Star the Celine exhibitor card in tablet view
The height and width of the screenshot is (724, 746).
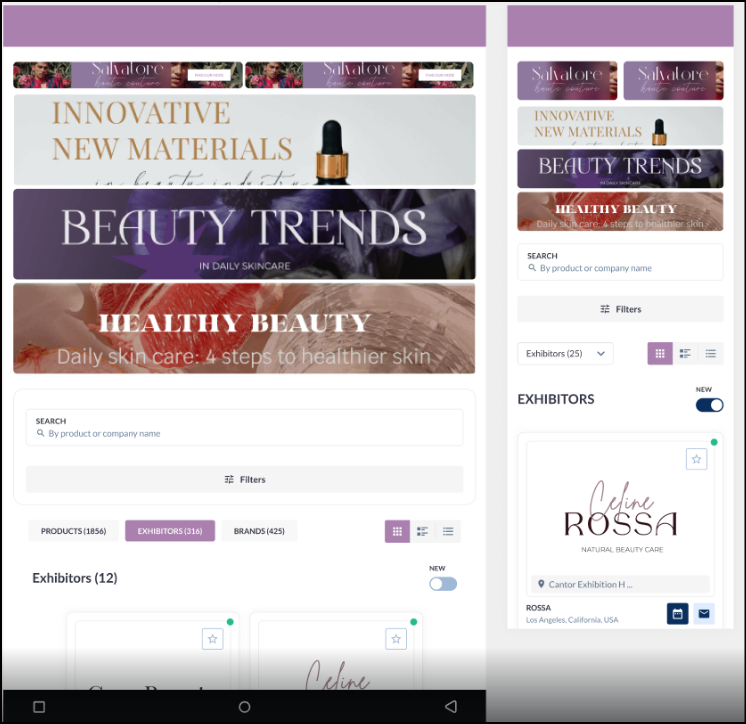pos(396,639)
